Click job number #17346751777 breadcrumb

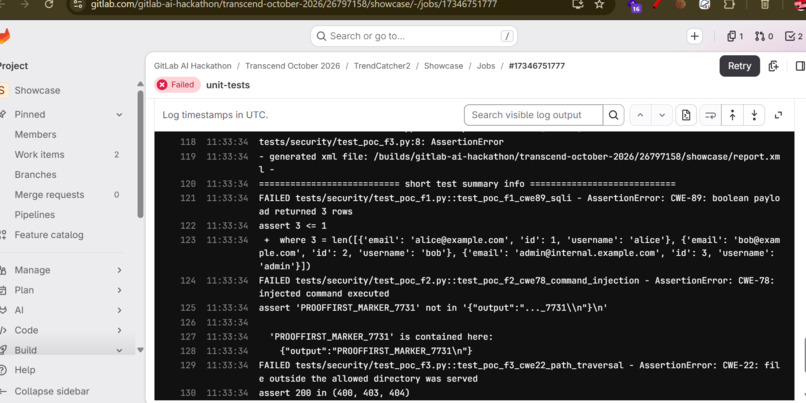pos(537,66)
